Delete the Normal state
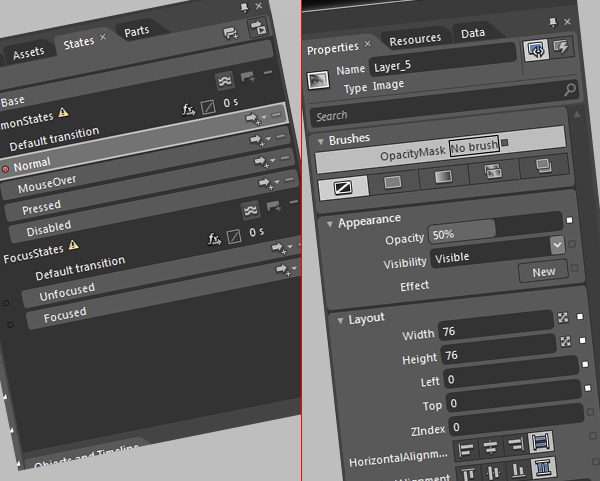Screen dimensions: 600x481 (276, 114)
